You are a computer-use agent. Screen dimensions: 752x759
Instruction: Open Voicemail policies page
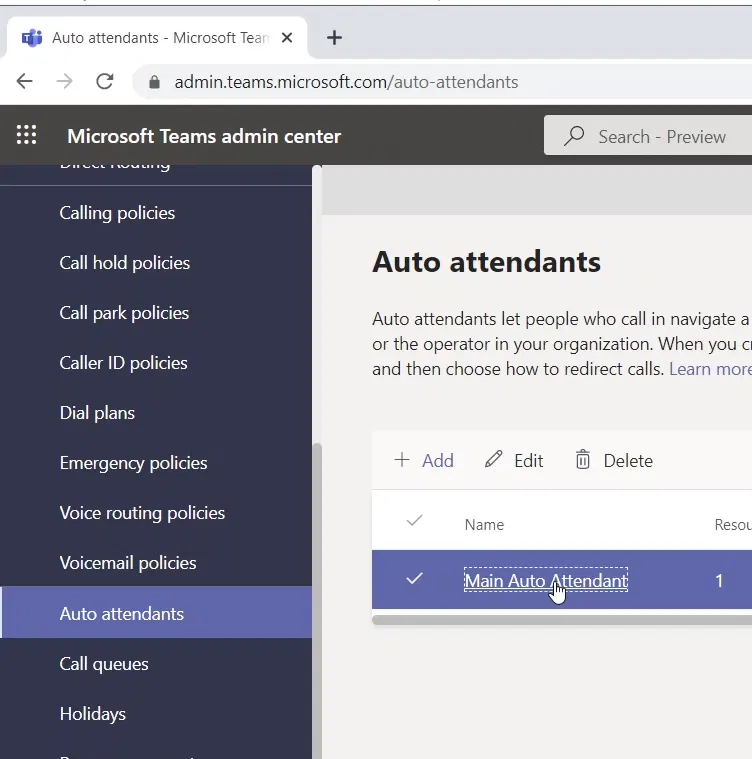click(x=128, y=563)
